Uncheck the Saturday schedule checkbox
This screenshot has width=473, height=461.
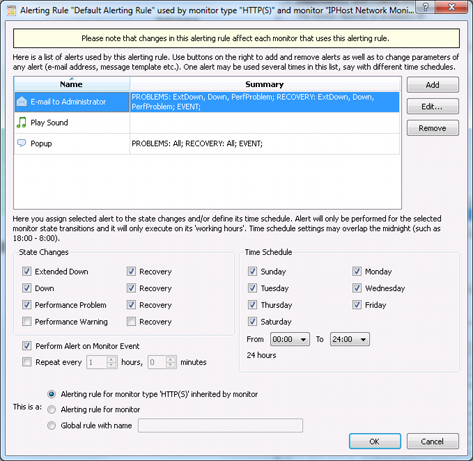point(252,321)
